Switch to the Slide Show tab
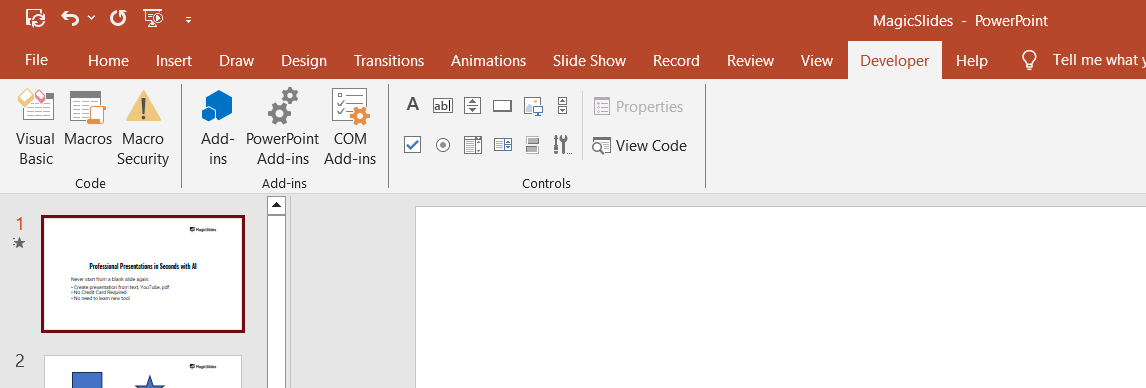Viewport: 1146px width, 388px height. 589,61
